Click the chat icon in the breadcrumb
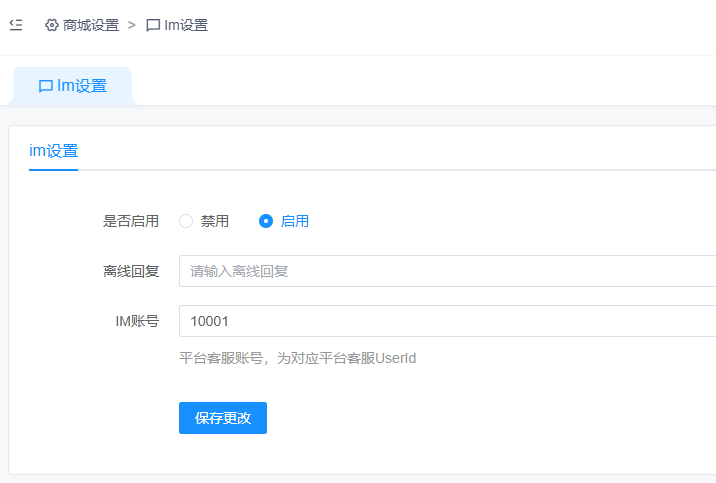The image size is (716, 483). point(153,25)
